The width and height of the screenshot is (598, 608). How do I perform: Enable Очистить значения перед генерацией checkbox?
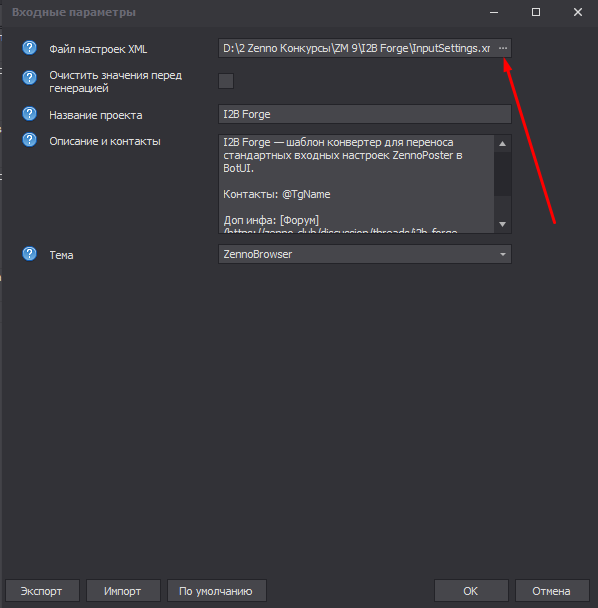[226, 81]
